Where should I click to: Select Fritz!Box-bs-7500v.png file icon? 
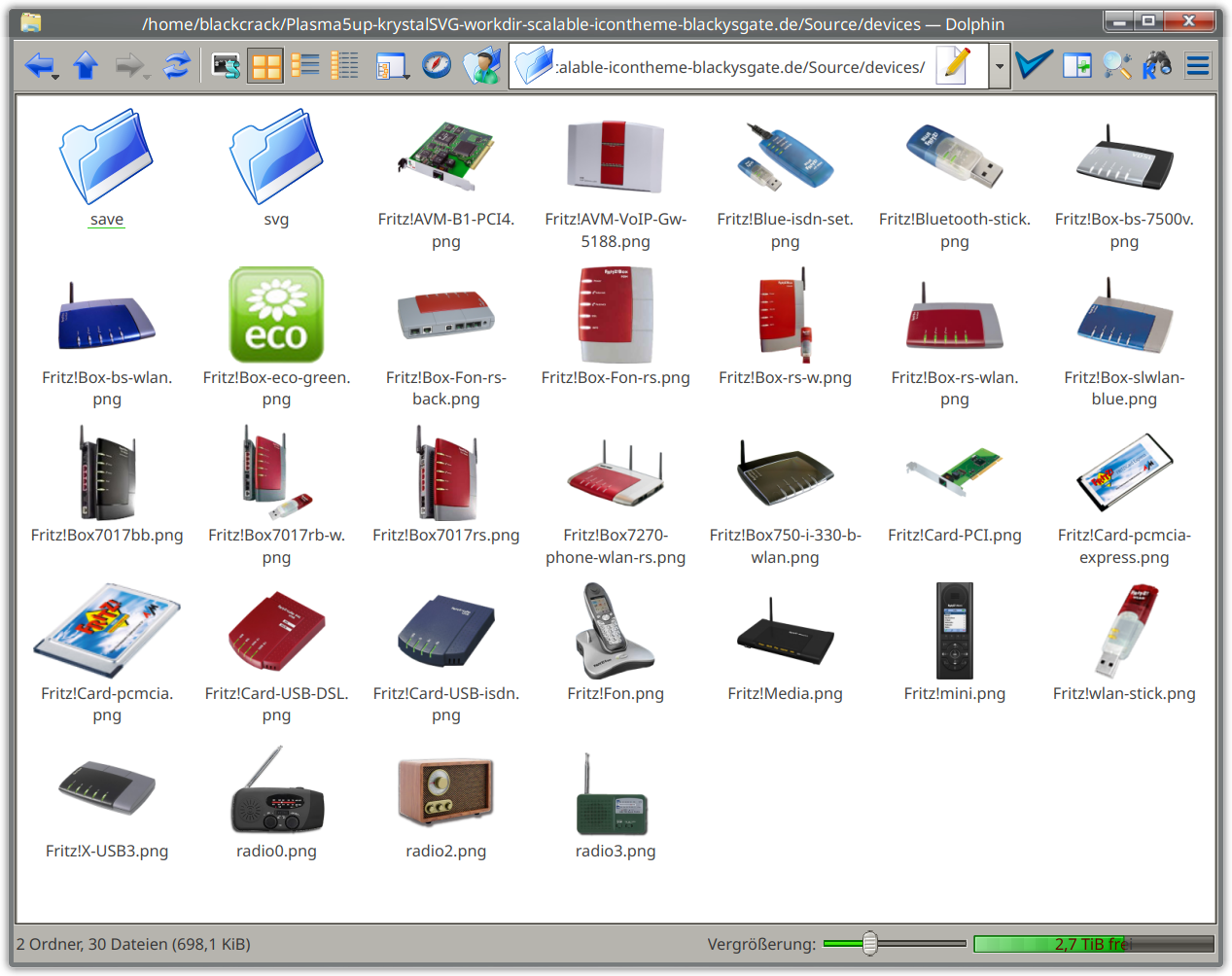click(1124, 156)
